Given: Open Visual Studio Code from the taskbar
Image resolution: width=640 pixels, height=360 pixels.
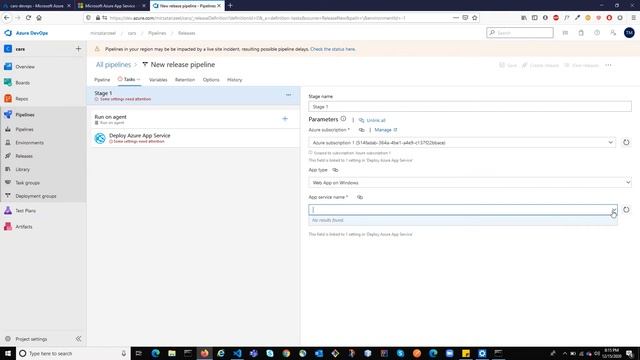Looking at the screenshot, I should pos(237,353).
